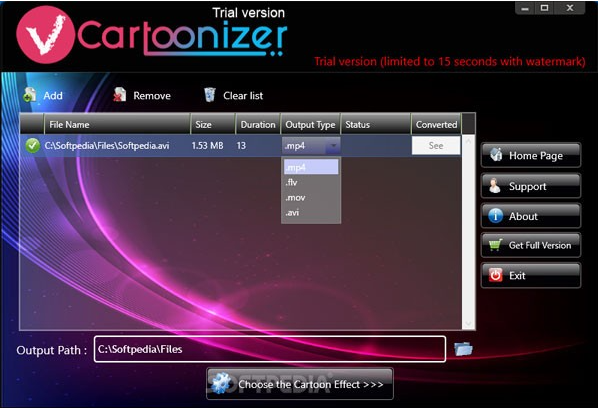Choose .mov from the format list
Image resolution: width=598 pixels, height=408 pixels.
coord(311,198)
